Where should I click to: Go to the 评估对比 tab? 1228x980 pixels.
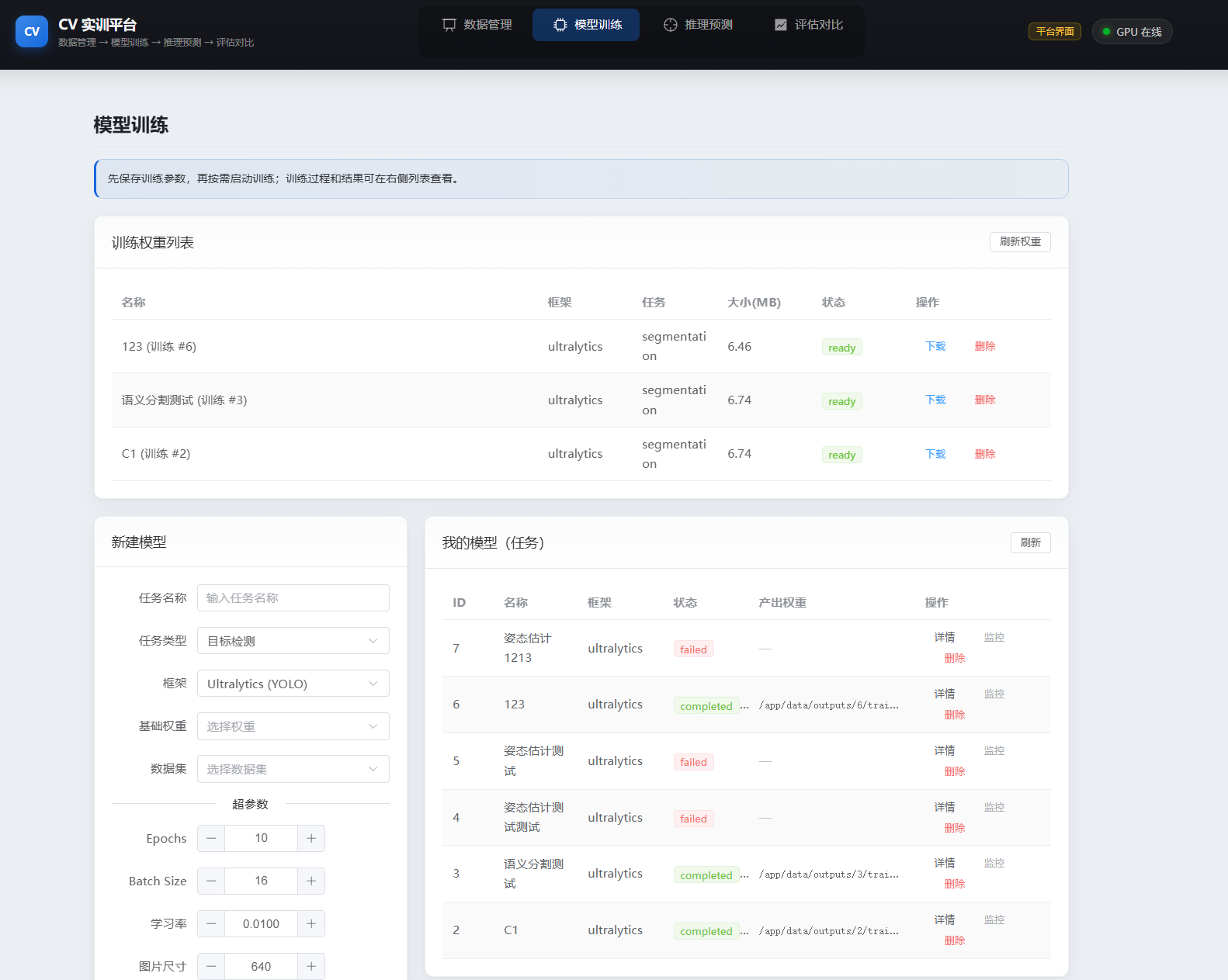[808, 25]
